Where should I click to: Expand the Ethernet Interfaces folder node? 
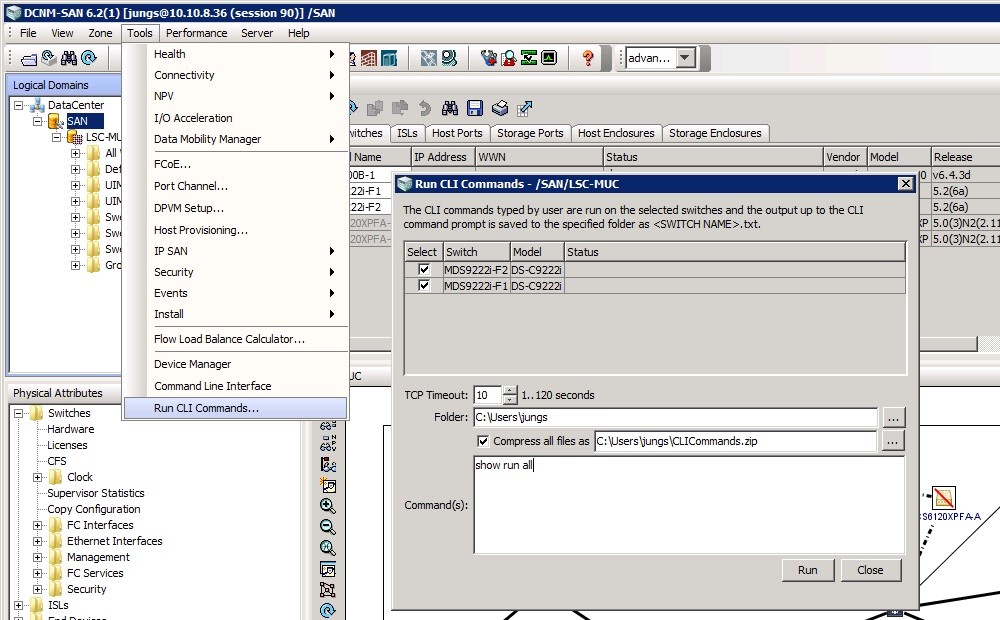coord(38,541)
